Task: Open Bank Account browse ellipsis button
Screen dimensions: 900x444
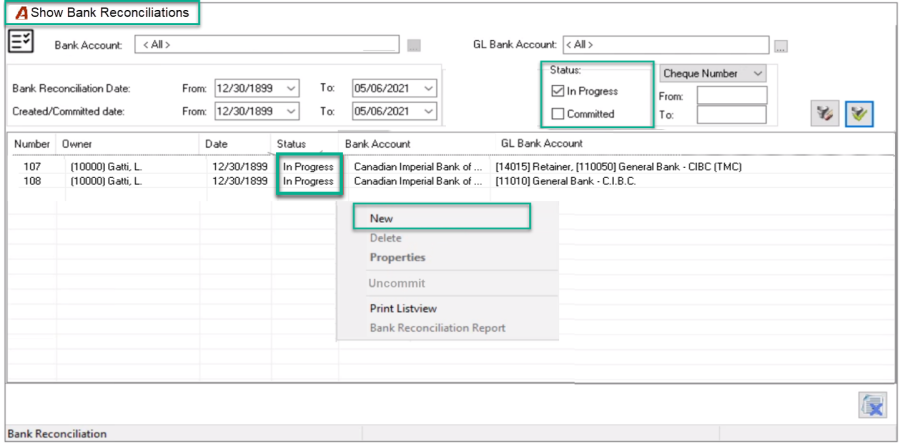Action: point(414,45)
